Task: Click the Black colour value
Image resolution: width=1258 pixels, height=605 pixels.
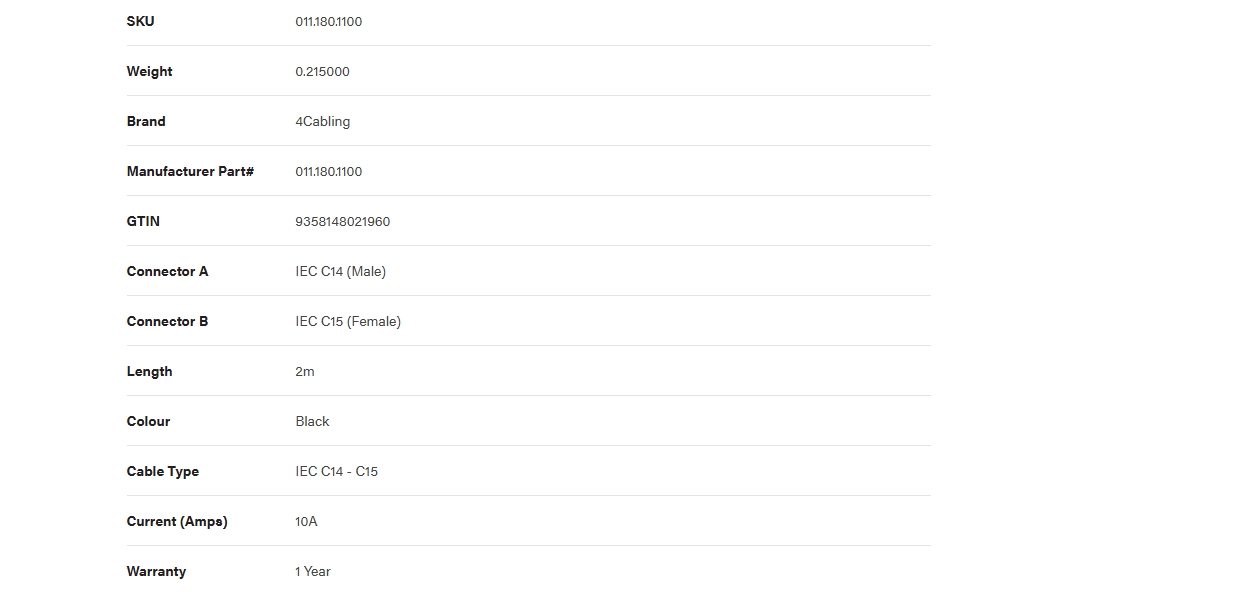Action: 312,421
